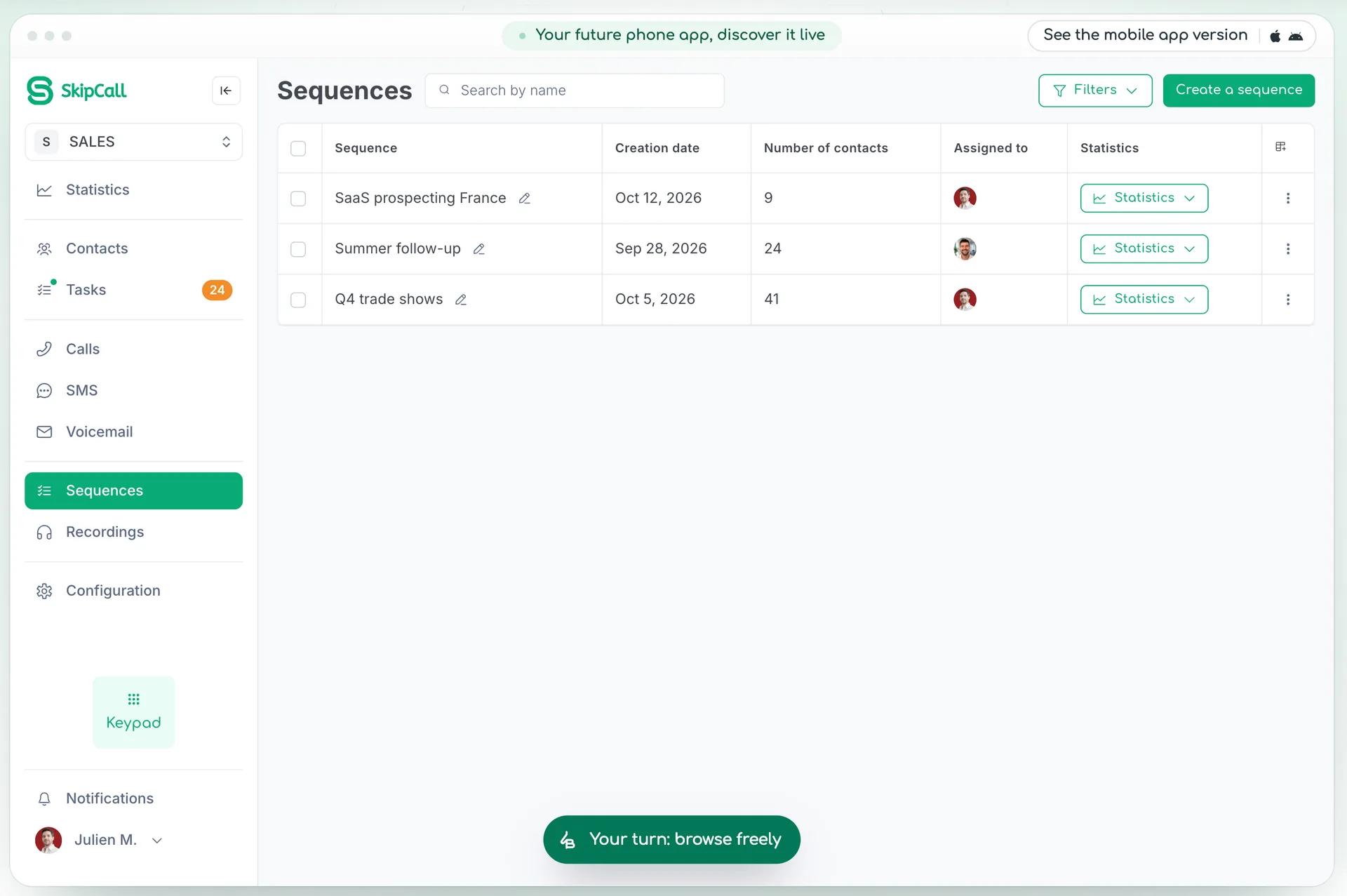
Task: Click Your turn: browse freely button
Action: point(671,839)
